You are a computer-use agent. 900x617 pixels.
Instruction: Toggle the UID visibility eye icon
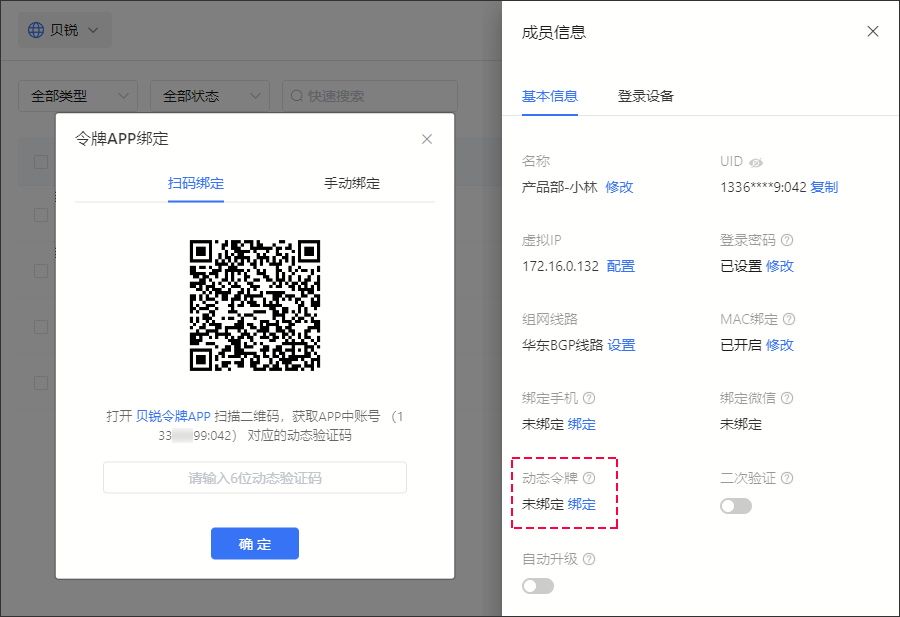coord(756,162)
